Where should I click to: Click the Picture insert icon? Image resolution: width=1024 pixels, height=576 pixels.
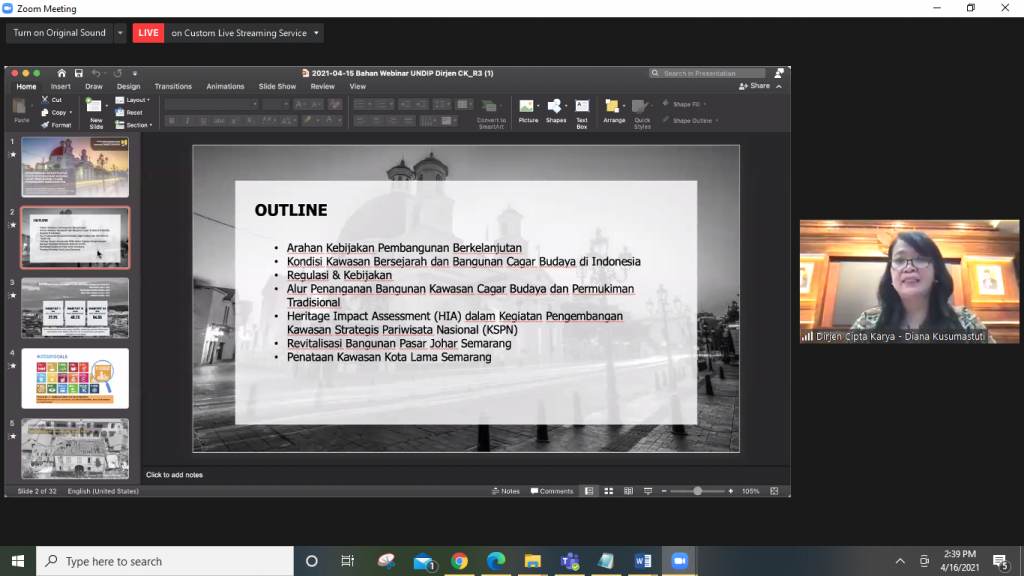click(x=527, y=107)
